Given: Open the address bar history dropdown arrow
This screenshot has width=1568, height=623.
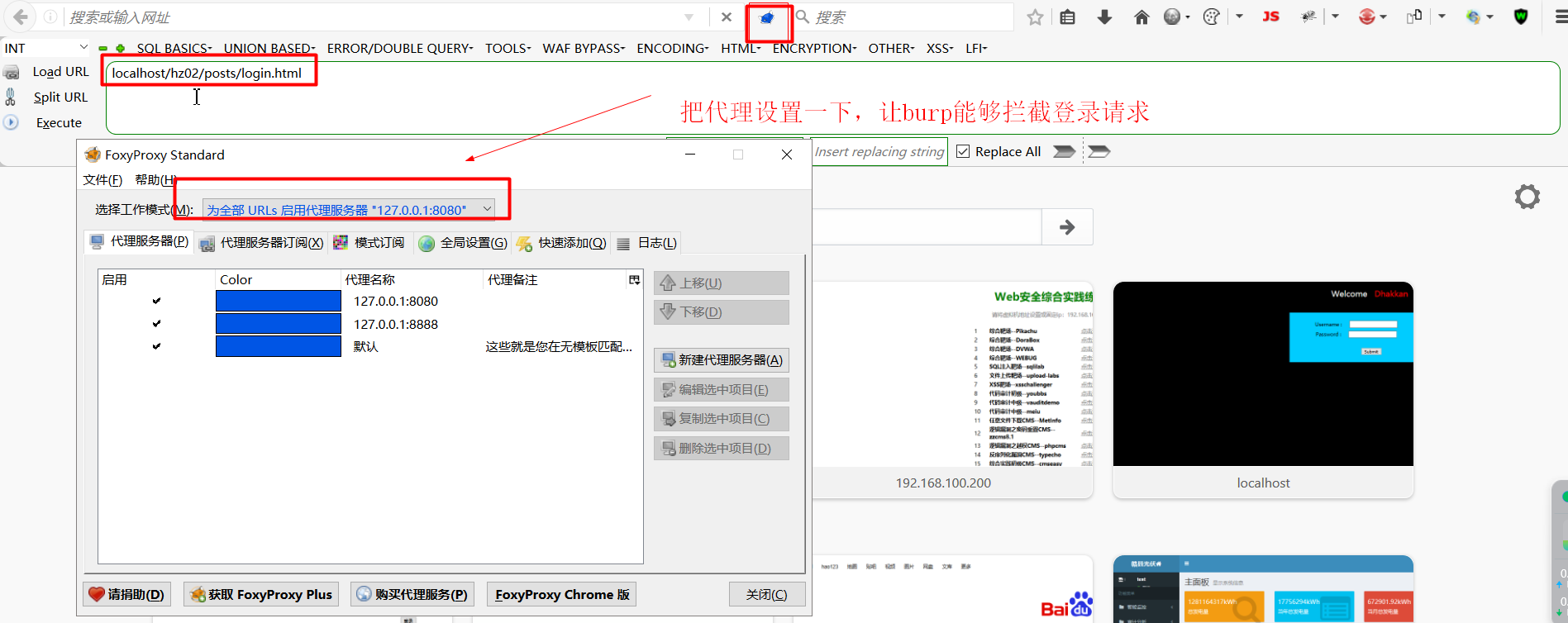Looking at the screenshot, I should point(689,17).
